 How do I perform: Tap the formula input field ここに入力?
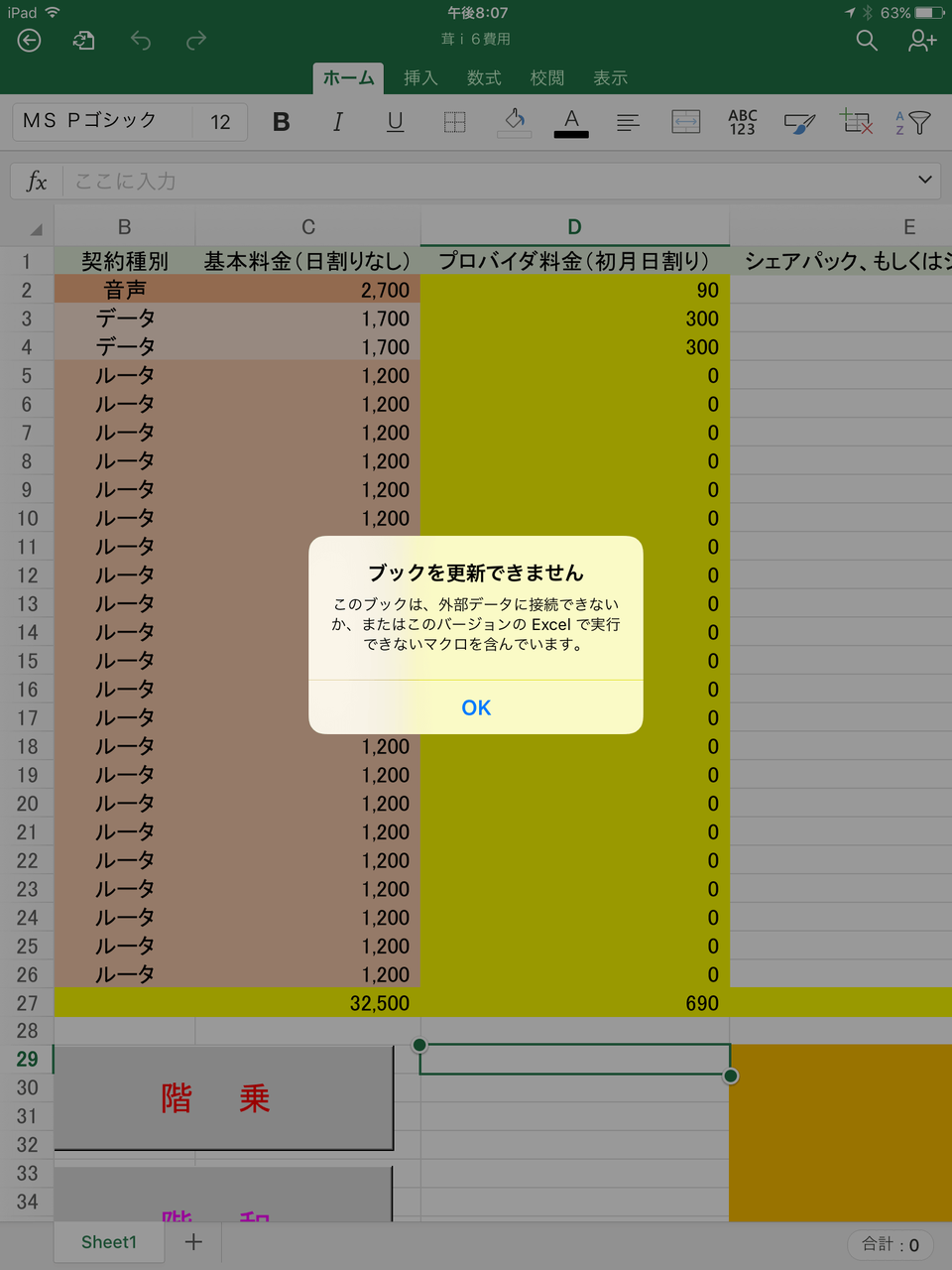pos(486,181)
